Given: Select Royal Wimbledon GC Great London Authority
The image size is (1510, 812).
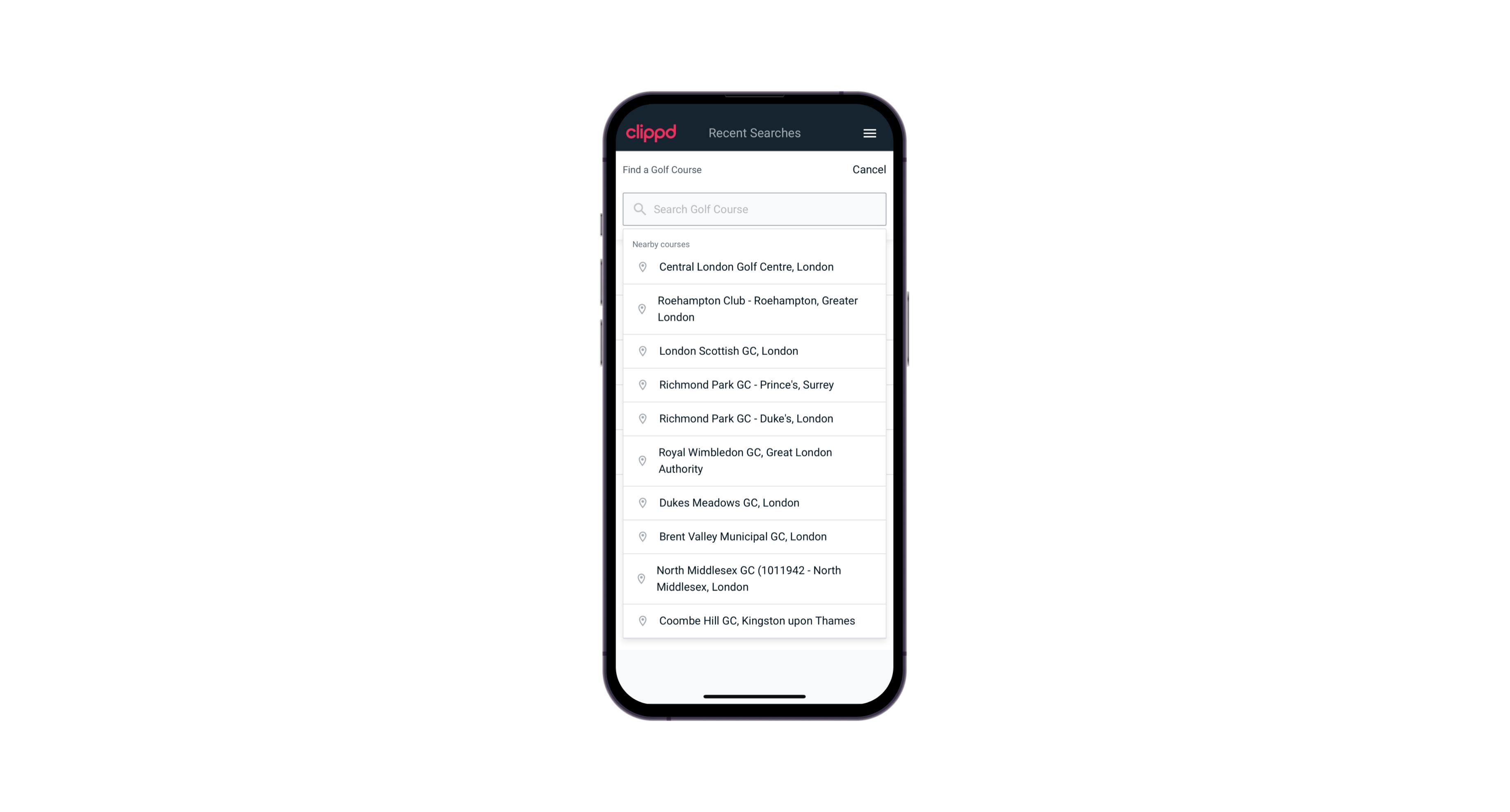Looking at the screenshot, I should tap(755, 460).
